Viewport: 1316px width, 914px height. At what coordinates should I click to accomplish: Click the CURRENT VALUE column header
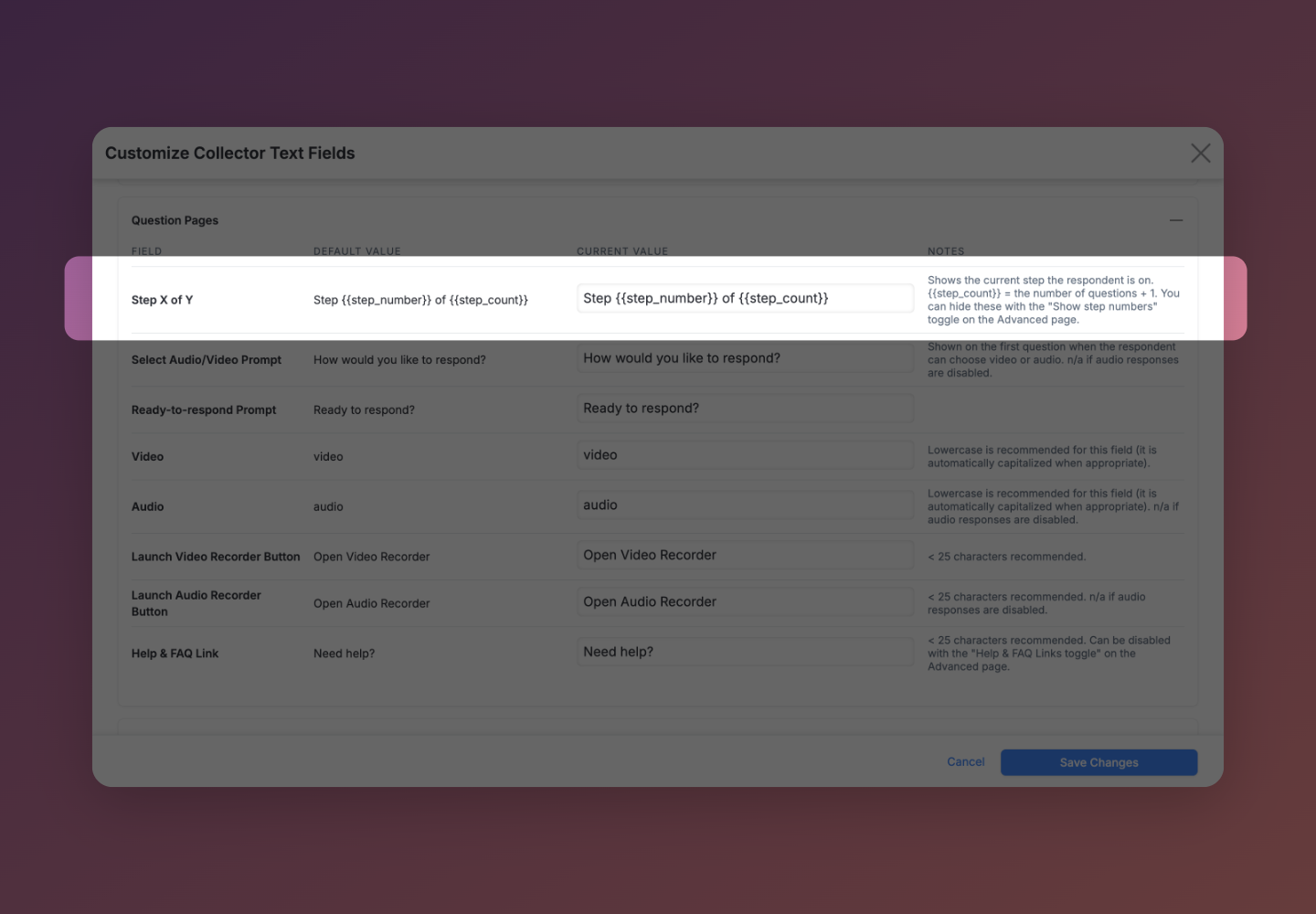pos(622,251)
